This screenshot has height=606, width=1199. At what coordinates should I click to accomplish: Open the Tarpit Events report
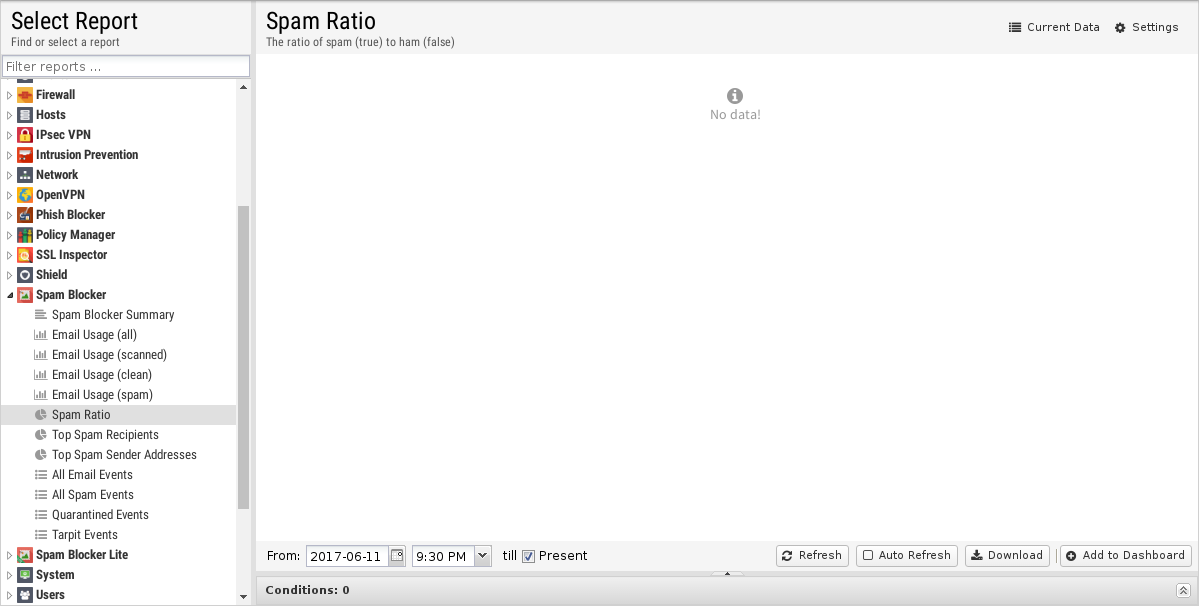85,534
